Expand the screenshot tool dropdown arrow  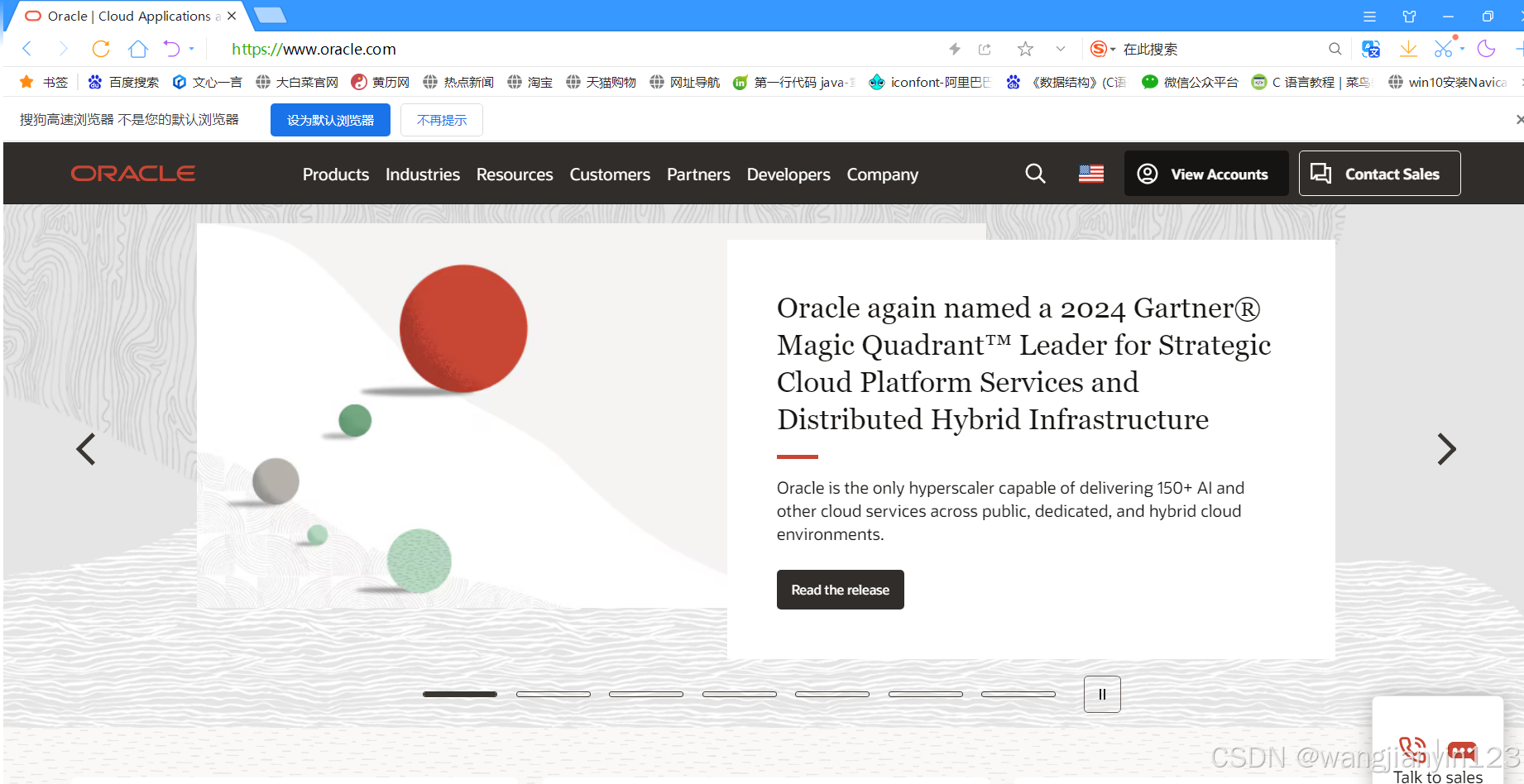[x=1463, y=49]
